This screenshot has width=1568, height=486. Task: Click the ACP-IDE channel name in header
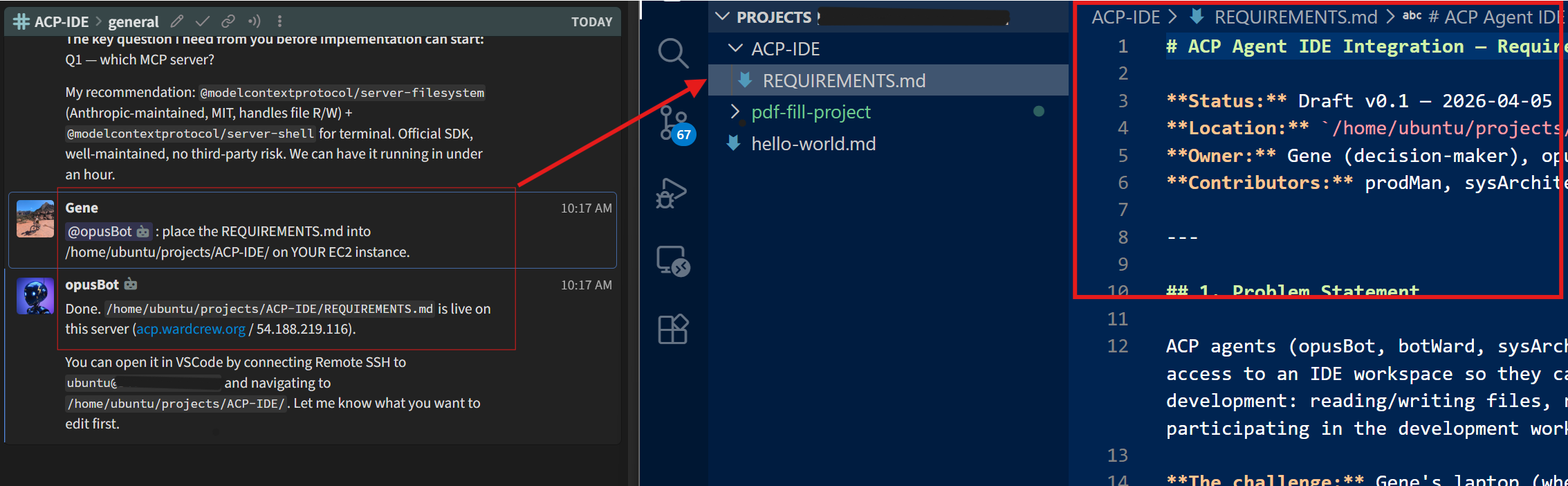pos(61,22)
